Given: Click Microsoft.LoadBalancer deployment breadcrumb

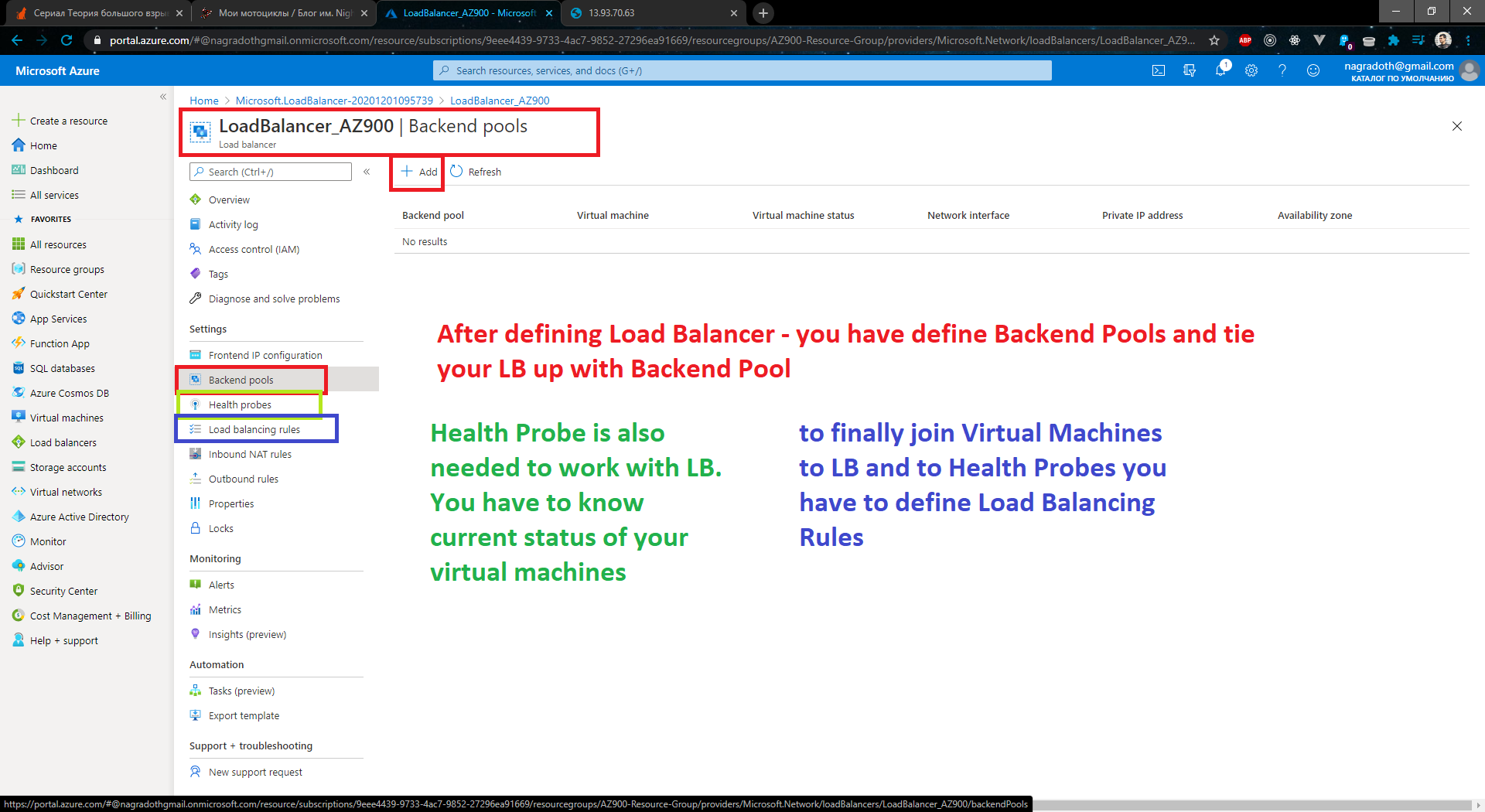Looking at the screenshot, I should tap(334, 101).
